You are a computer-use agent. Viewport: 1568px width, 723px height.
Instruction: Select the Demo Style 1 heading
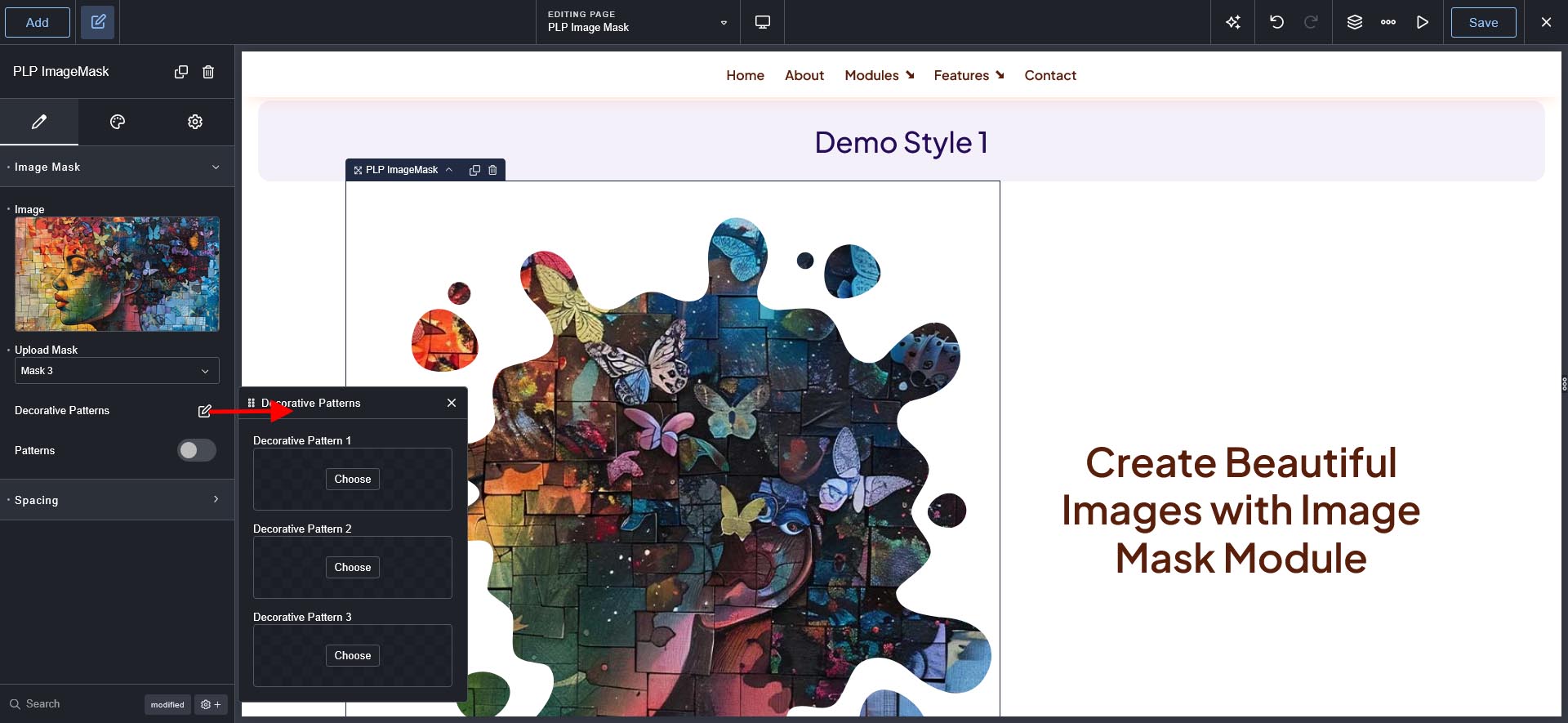point(902,142)
